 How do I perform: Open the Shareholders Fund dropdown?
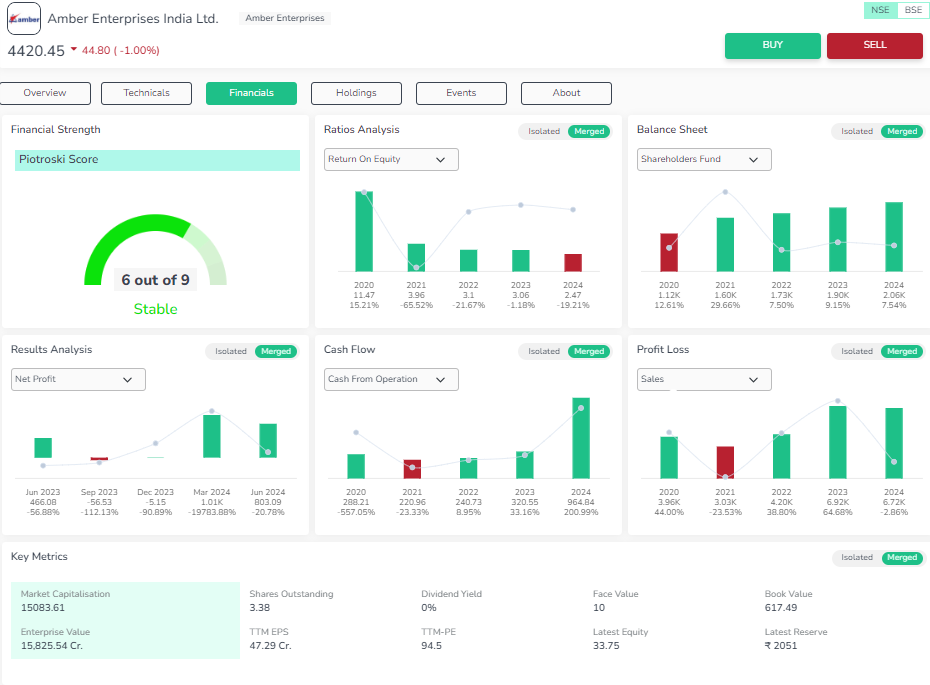point(704,160)
